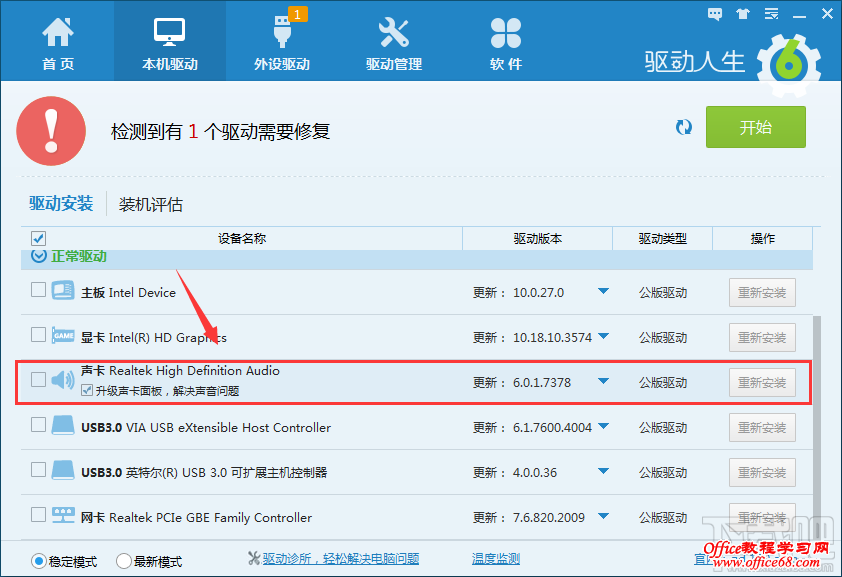842x577 pixels.
Task: Click the 驱动人生 gear logo
Action: 788,65
